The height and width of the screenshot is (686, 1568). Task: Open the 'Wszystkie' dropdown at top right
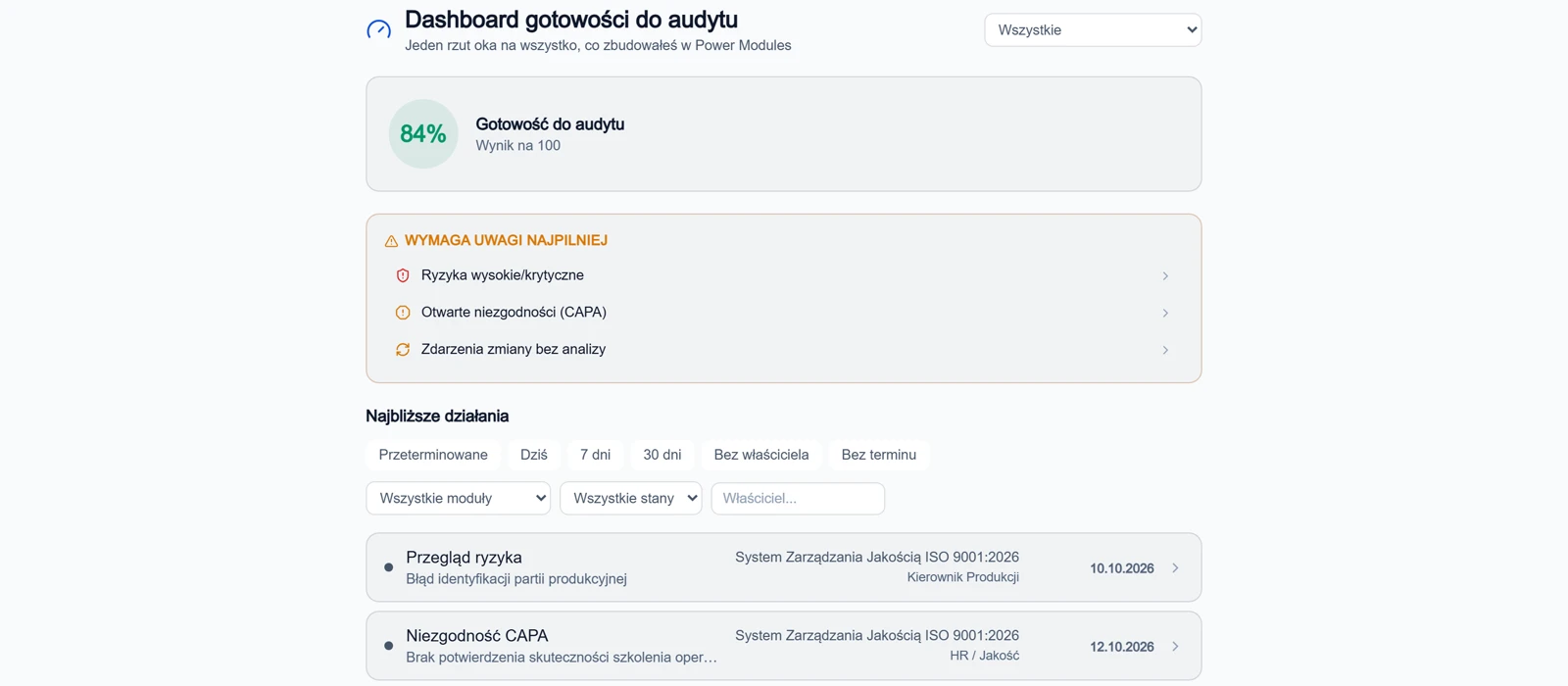1093,29
